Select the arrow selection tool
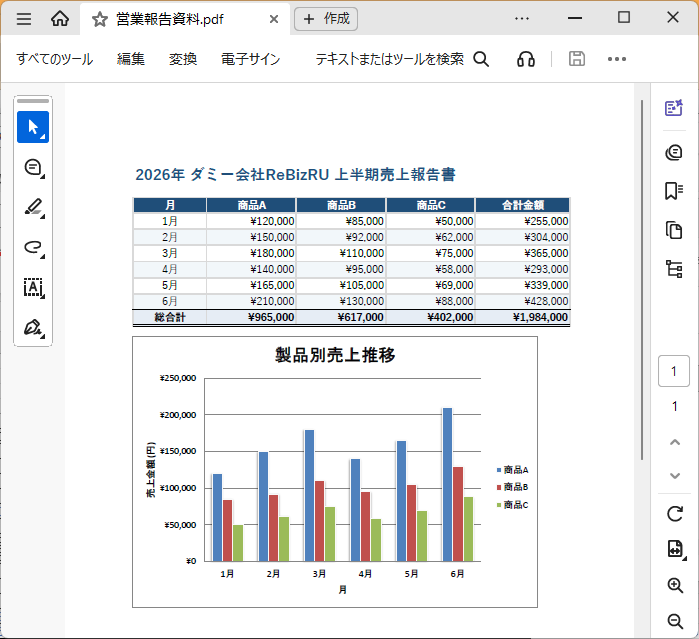Viewport: 699px width, 639px height. [x=33, y=127]
